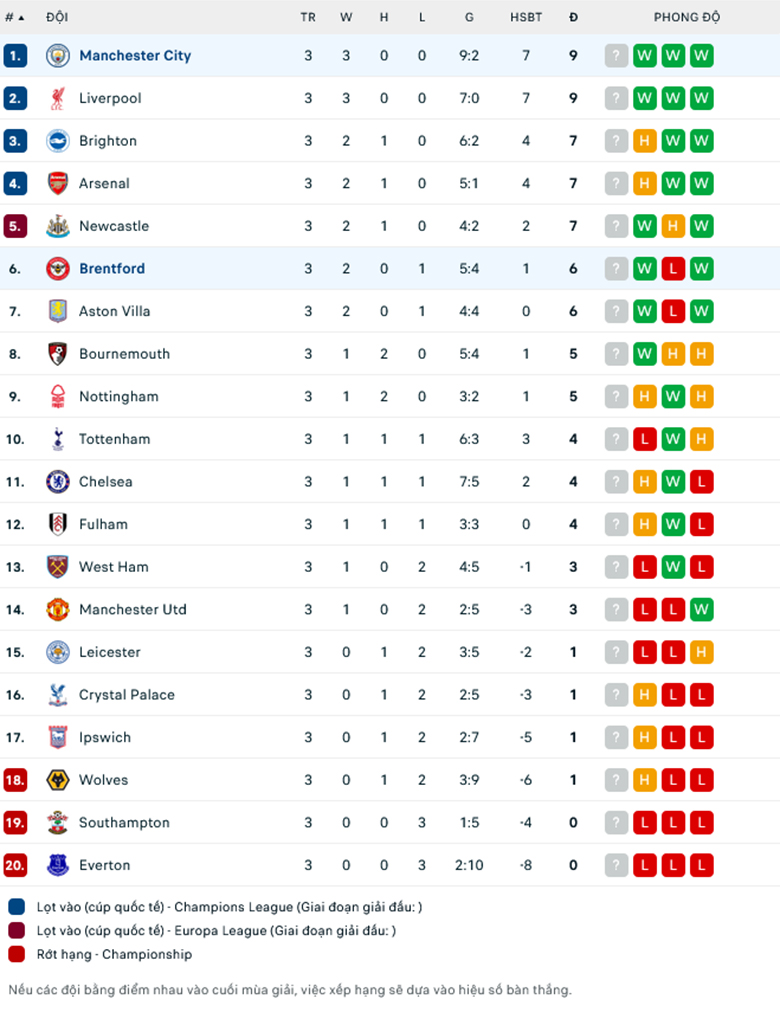Click the PHONG ĐỘ form column header
Image resolution: width=780 pixels, height=1012 pixels.
pyautogui.click(x=686, y=17)
